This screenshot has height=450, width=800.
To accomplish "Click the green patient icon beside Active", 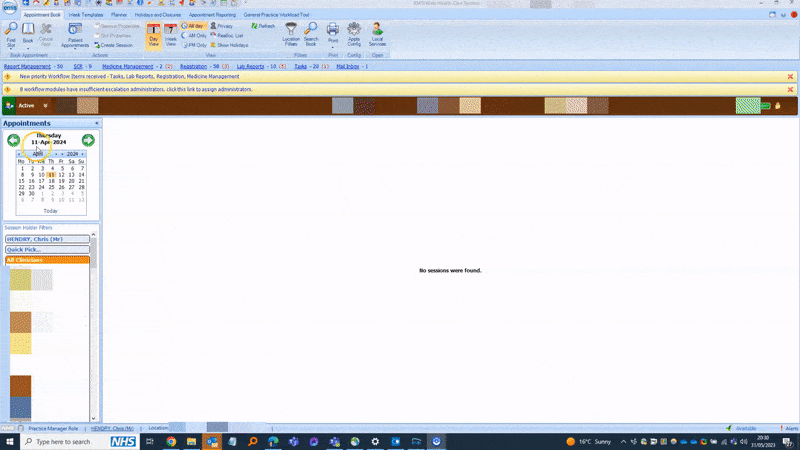I will click(x=9, y=106).
